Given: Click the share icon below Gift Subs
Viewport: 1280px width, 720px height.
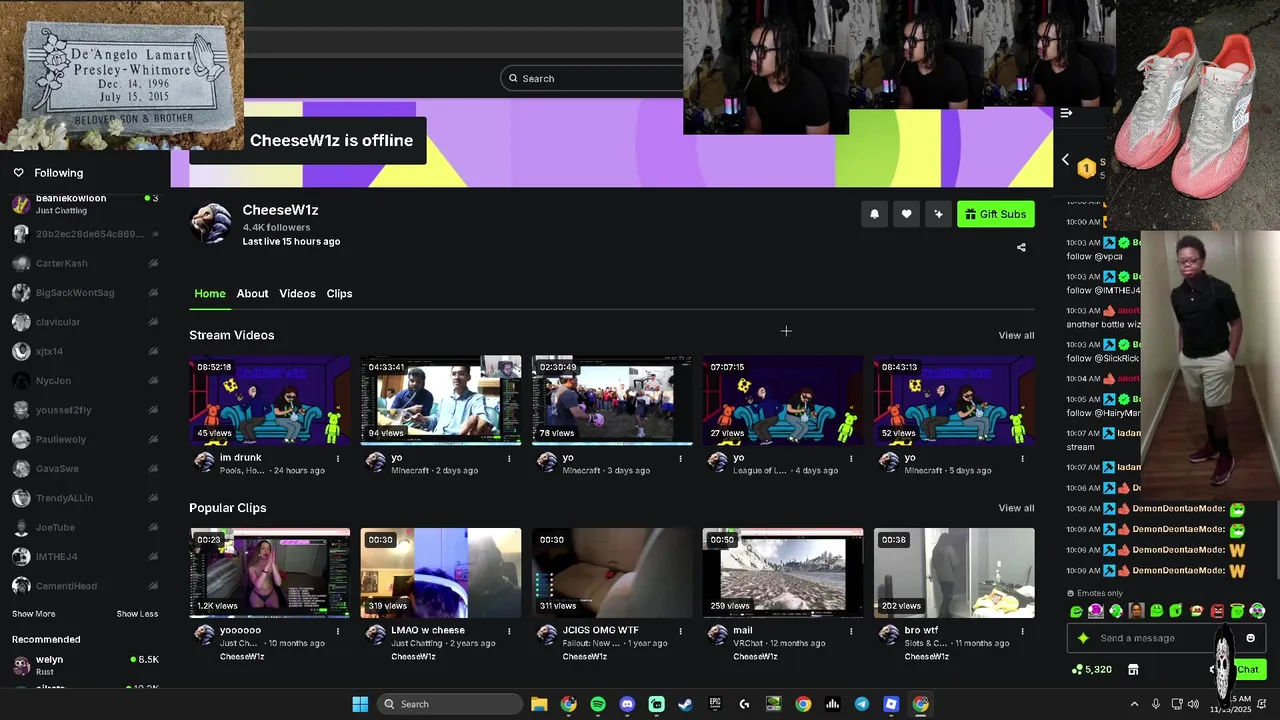Looking at the screenshot, I should coord(1021,247).
